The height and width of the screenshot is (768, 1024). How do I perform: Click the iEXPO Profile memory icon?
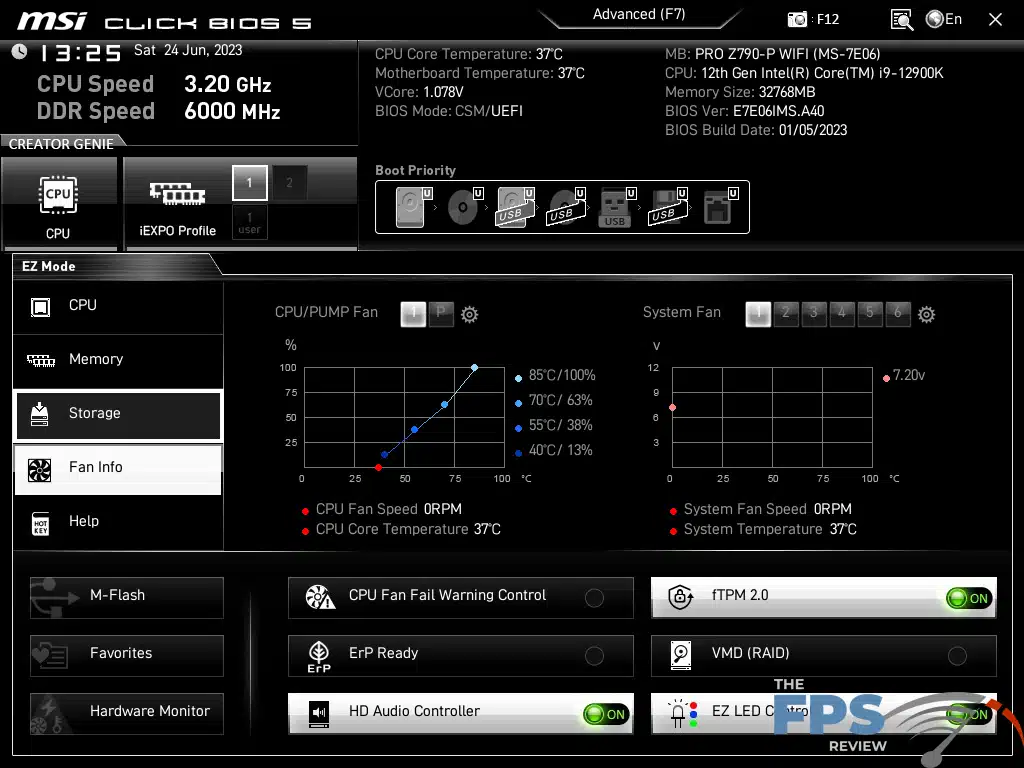(x=177, y=193)
